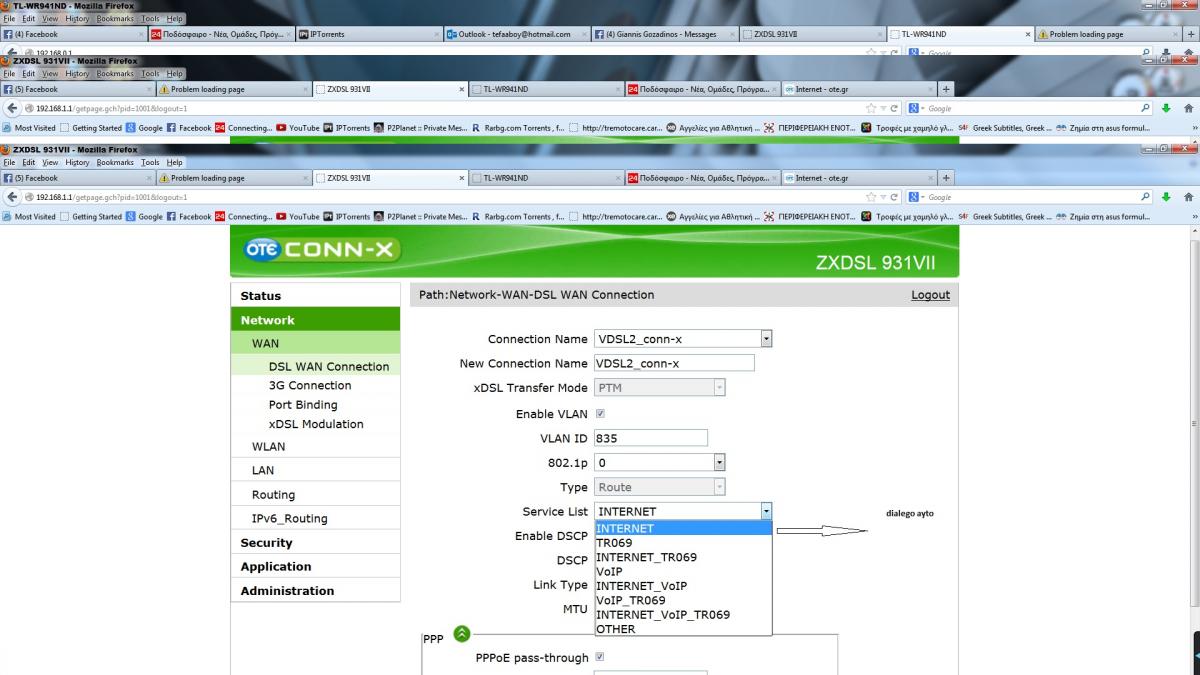Open History menu in frontmost window

point(77,162)
